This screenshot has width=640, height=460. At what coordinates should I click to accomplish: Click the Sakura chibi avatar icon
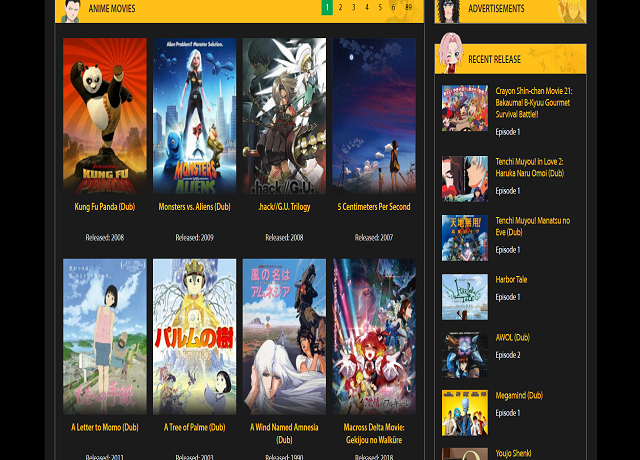(x=450, y=53)
